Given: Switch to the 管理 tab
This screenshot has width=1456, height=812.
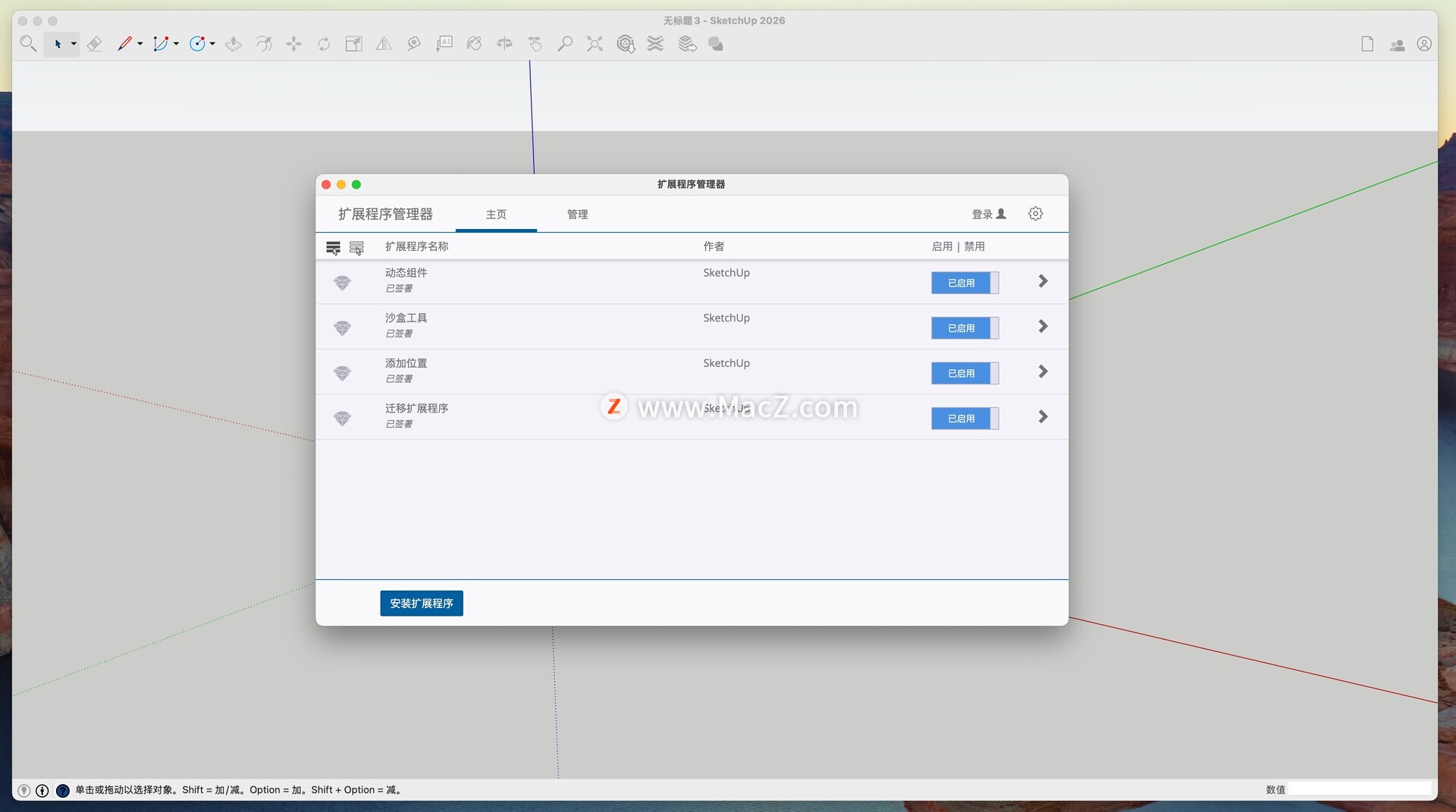Looking at the screenshot, I should pos(577,215).
